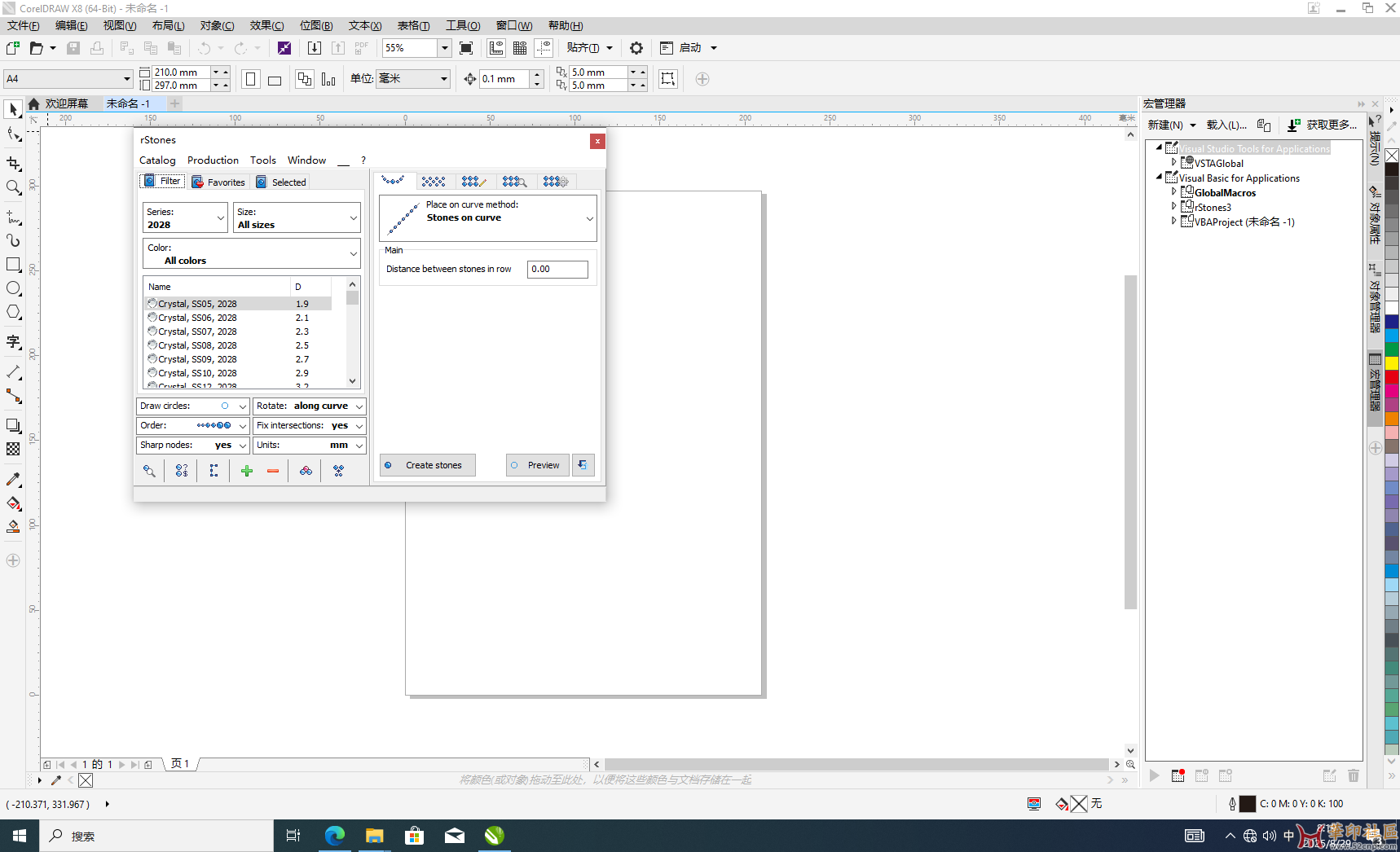
Task: Click rStones stone count and price icon
Action: click(182, 471)
